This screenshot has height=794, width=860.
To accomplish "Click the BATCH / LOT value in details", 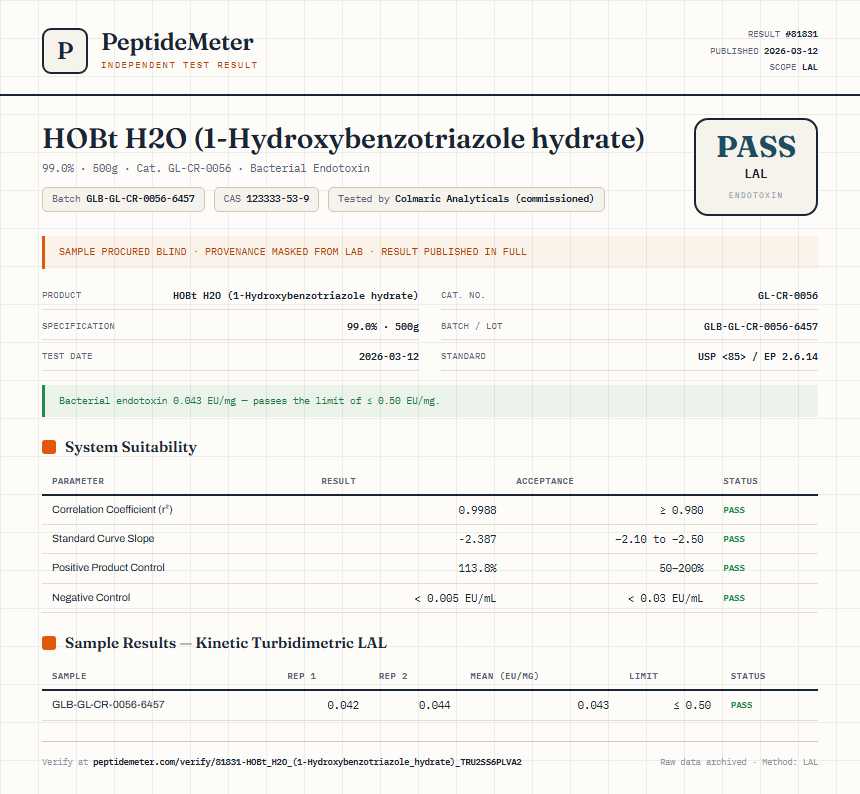I will pos(761,326).
